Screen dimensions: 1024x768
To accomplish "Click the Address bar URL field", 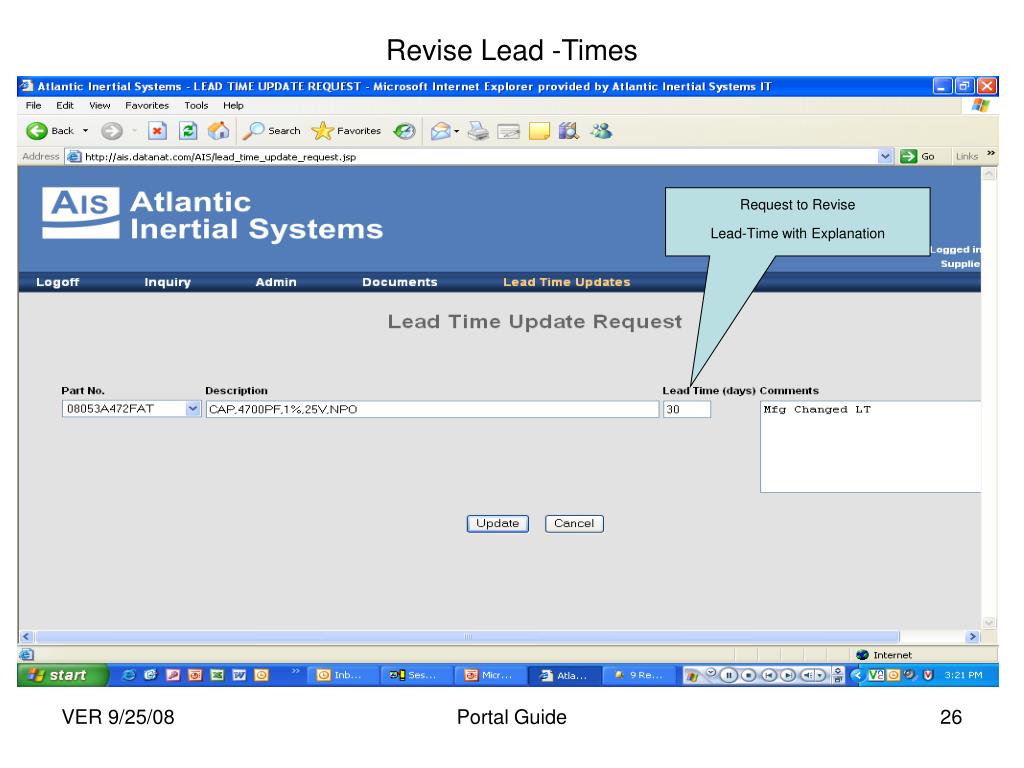I will tap(481, 157).
